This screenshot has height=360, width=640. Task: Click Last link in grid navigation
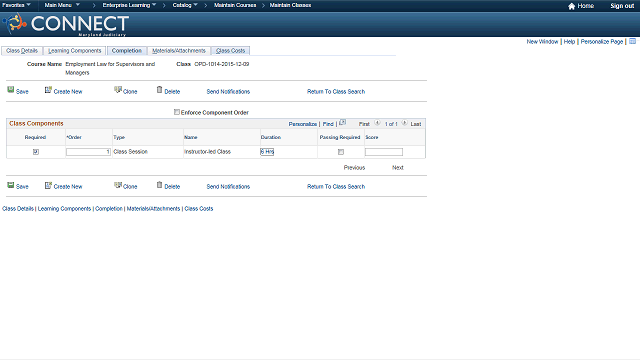[416, 124]
